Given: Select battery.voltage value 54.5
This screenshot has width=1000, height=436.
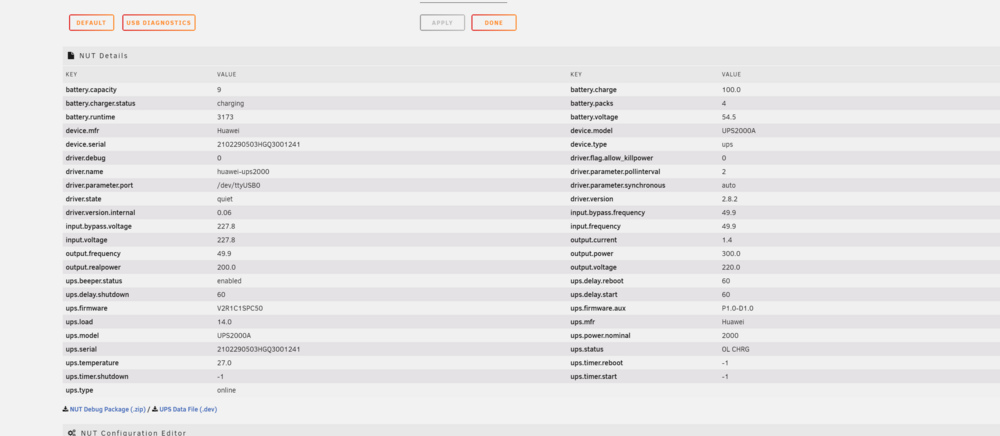Looking at the screenshot, I should click(729, 117).
